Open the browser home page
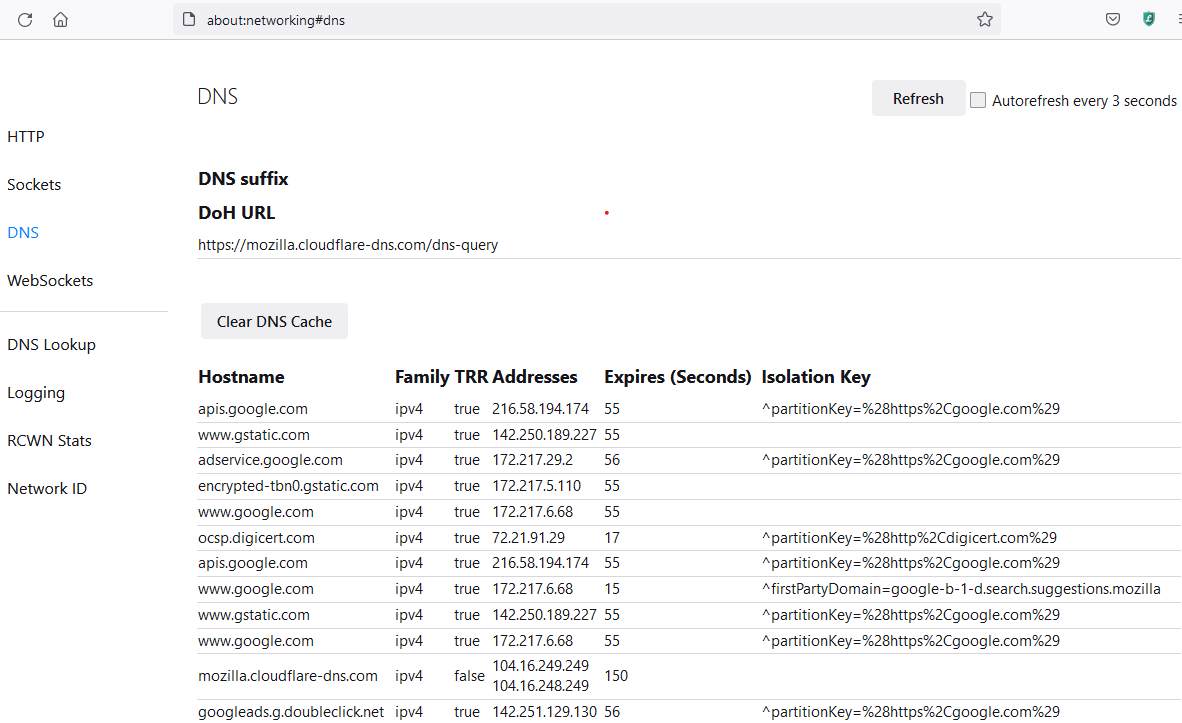This screenshot has width=1182, height=723. 60,19
